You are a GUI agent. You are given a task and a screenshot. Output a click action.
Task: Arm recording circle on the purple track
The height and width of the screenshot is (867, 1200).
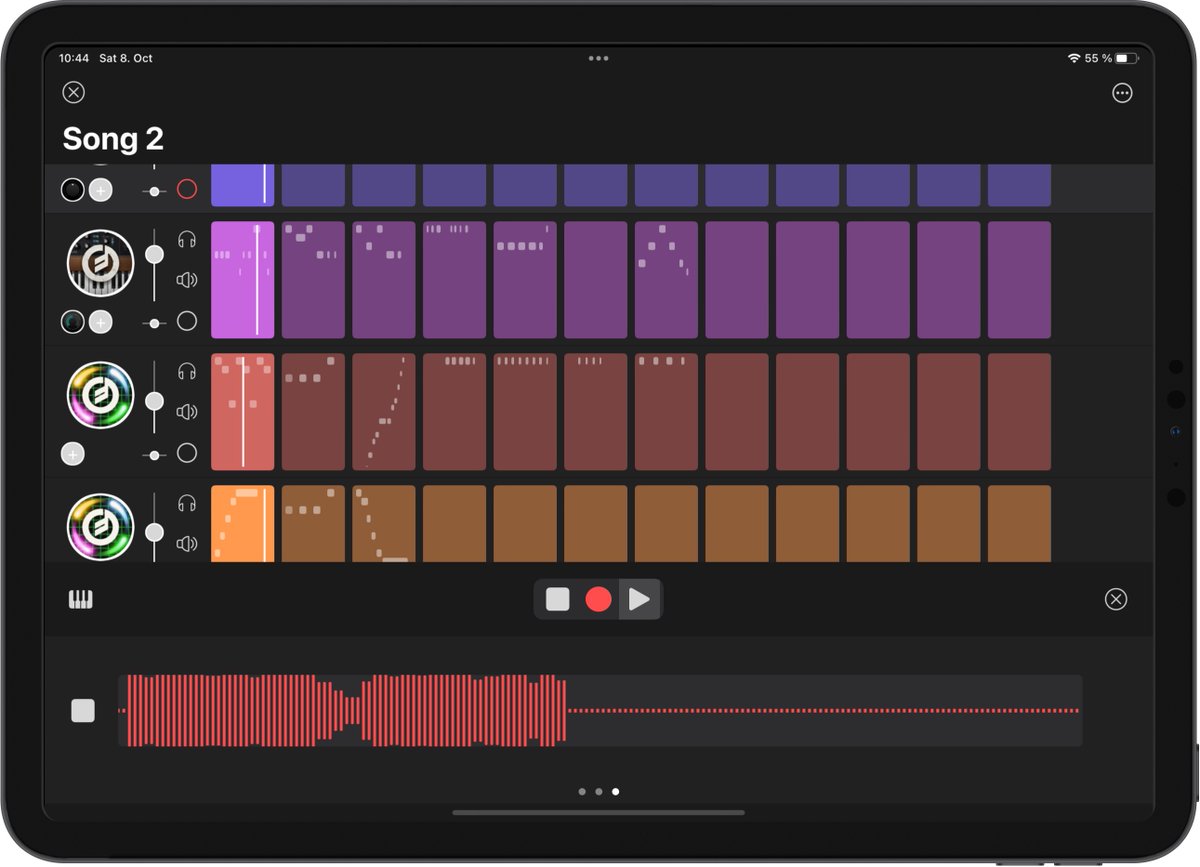pos(187,321)
